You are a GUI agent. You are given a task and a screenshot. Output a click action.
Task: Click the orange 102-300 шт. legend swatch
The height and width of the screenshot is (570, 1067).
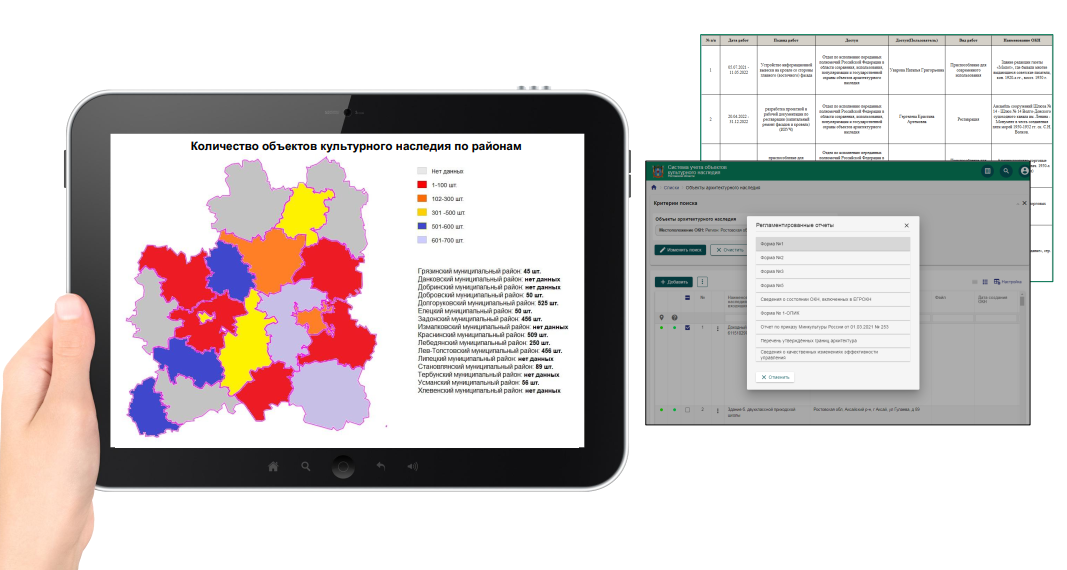pos(422,199)
